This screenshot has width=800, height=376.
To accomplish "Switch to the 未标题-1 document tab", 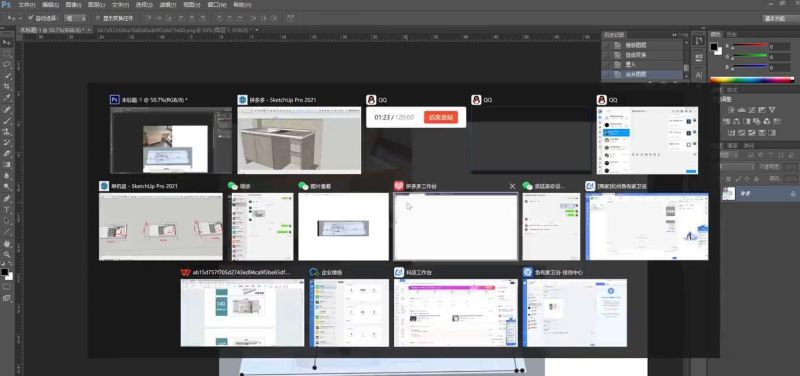I will pyautogui.click(x=52, y=30).
